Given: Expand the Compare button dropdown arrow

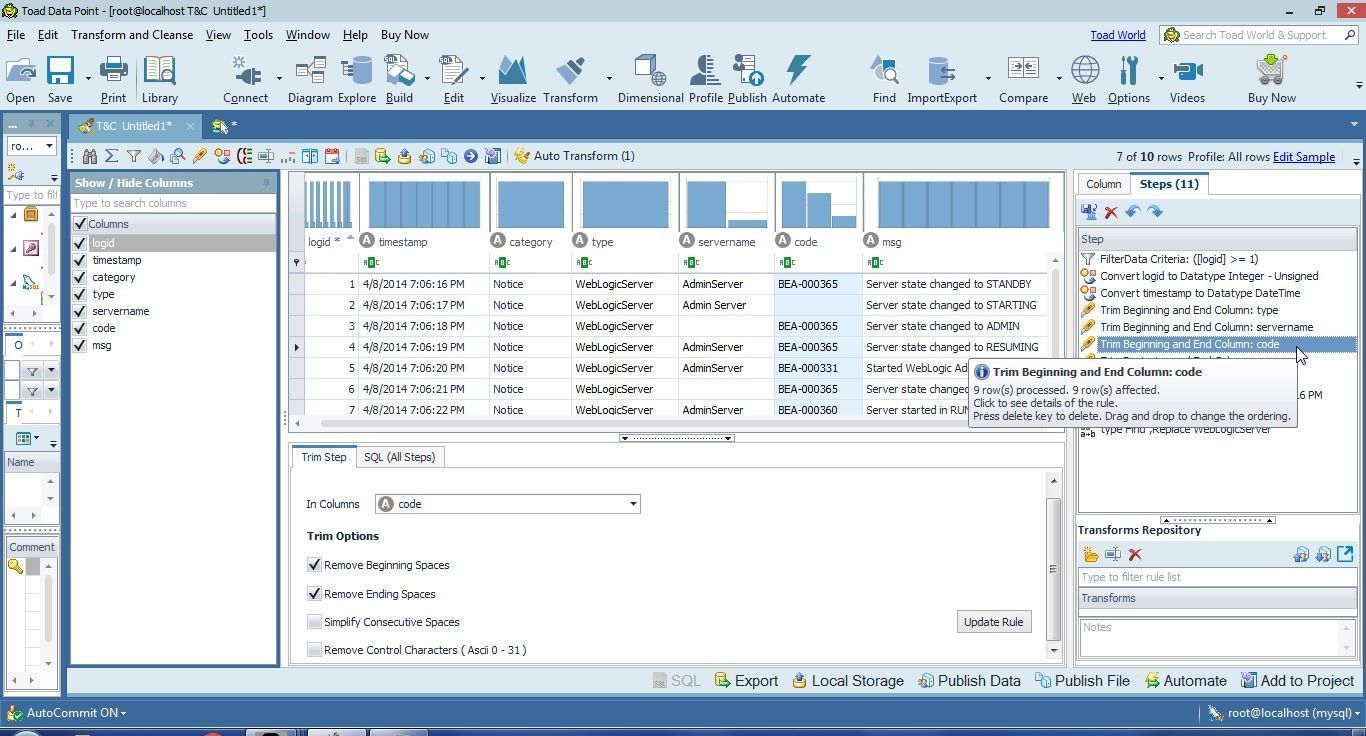Looking at the screenshot, I should click(1059, 78).
